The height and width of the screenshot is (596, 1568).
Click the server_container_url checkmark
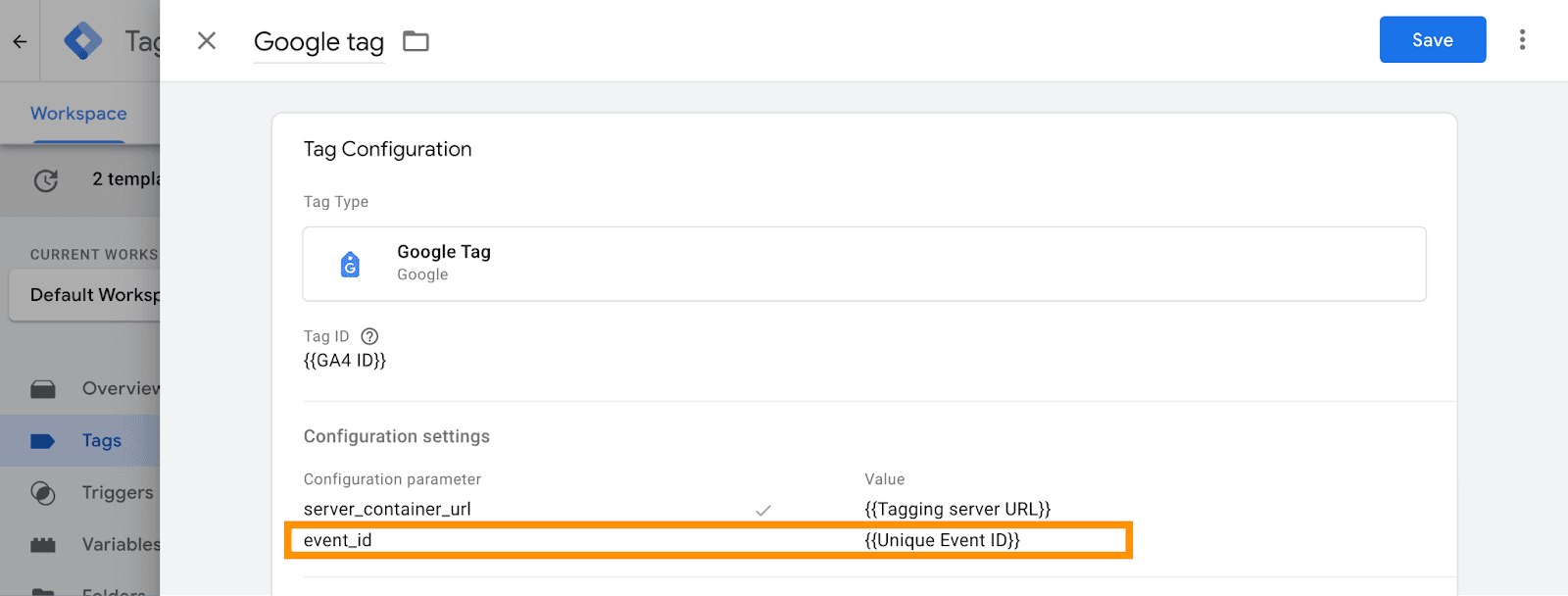click(763, 510)
